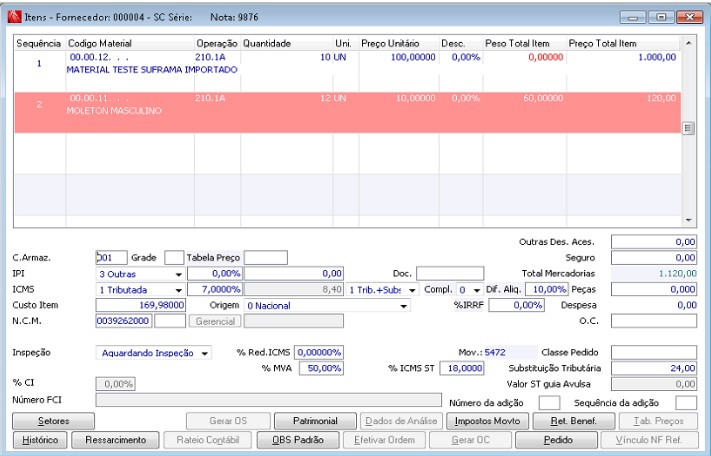
Task: Click the Total Mercadorias value 1.120,00
Action: [x=654, y=273]
